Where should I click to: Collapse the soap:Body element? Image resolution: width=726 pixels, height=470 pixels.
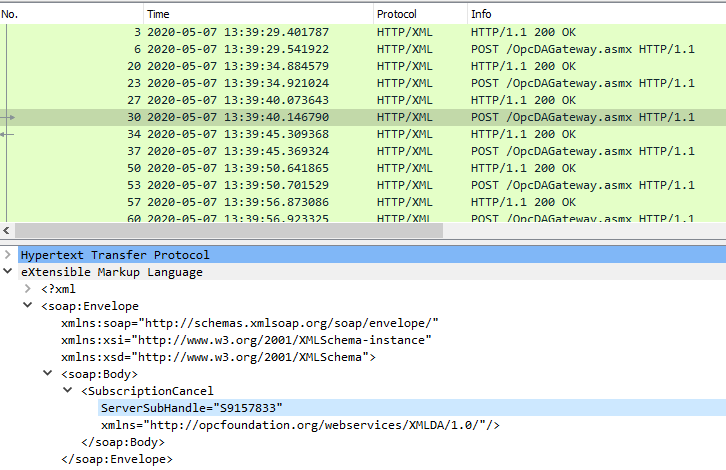pos(48,374)
